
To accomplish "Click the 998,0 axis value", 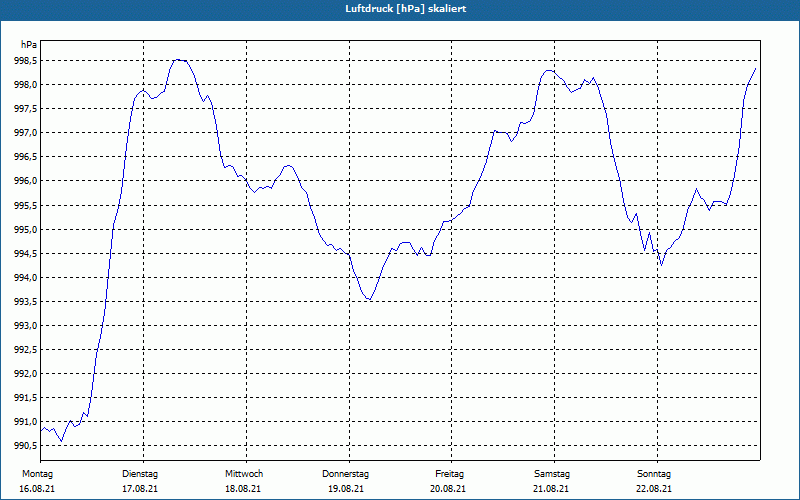I will click(24, 85).
